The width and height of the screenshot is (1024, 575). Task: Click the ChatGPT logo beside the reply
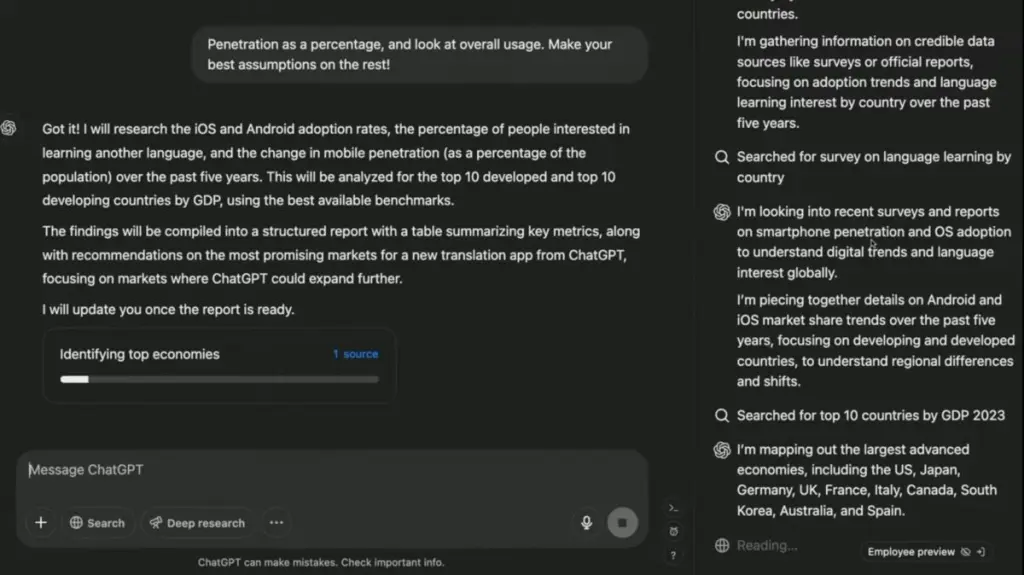pos(8,128)
